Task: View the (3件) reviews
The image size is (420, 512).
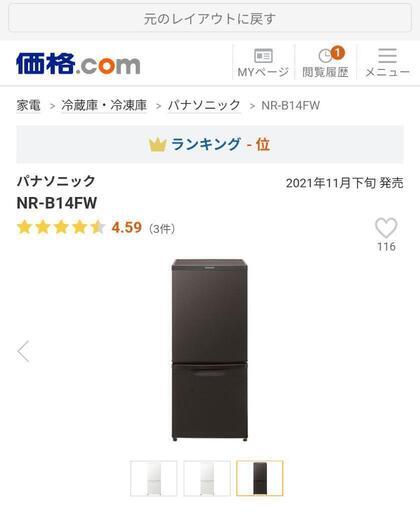Action: pos(162,229)
